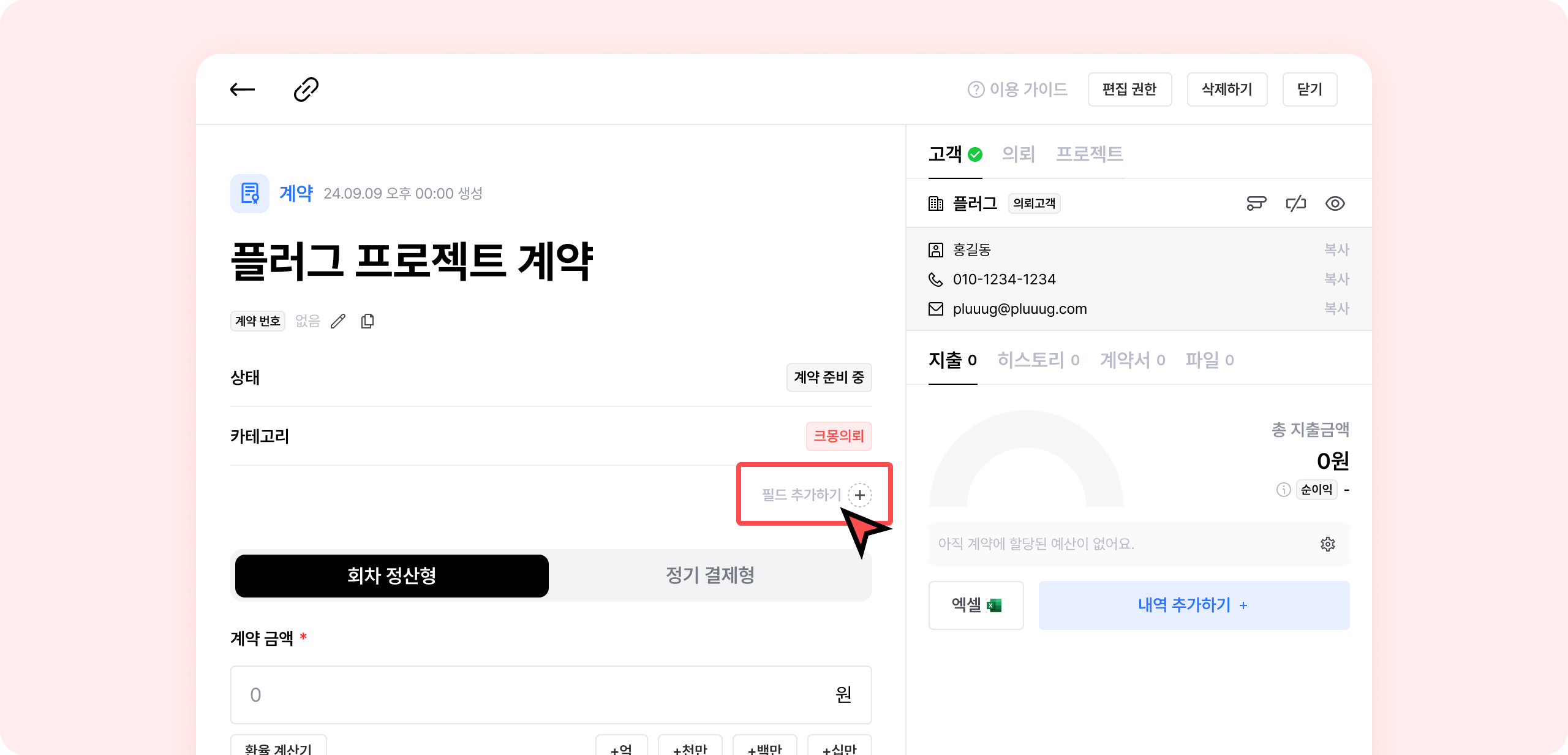The height and width of the screenshot is (755, 1568).
Task: Toggle customer visibility eye icon
Action: point(1335,203)
